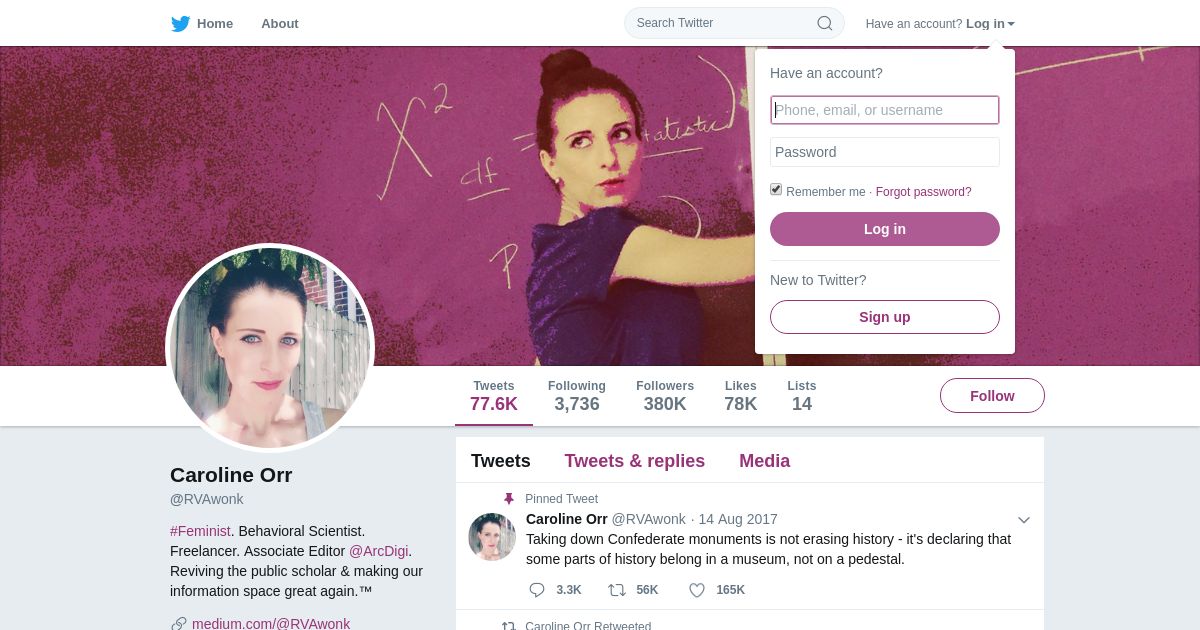Viewport: 1200px width, 630px height.
Task: Focus the Phone, email, or username field
Action: 885,110
